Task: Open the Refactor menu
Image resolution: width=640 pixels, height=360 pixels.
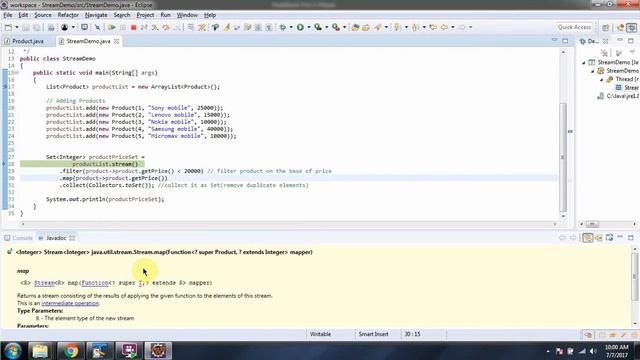Action: [x=68, y=15]
